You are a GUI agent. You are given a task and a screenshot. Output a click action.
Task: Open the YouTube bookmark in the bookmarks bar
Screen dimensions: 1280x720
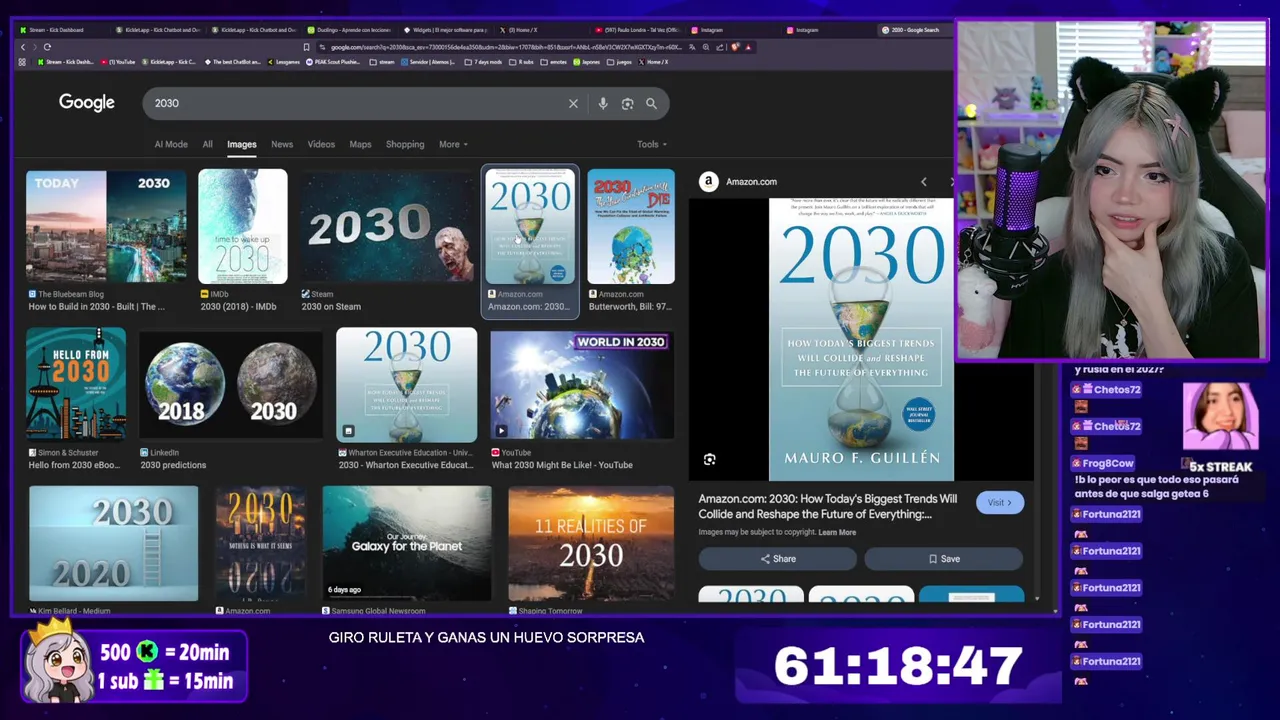point(118,62)
